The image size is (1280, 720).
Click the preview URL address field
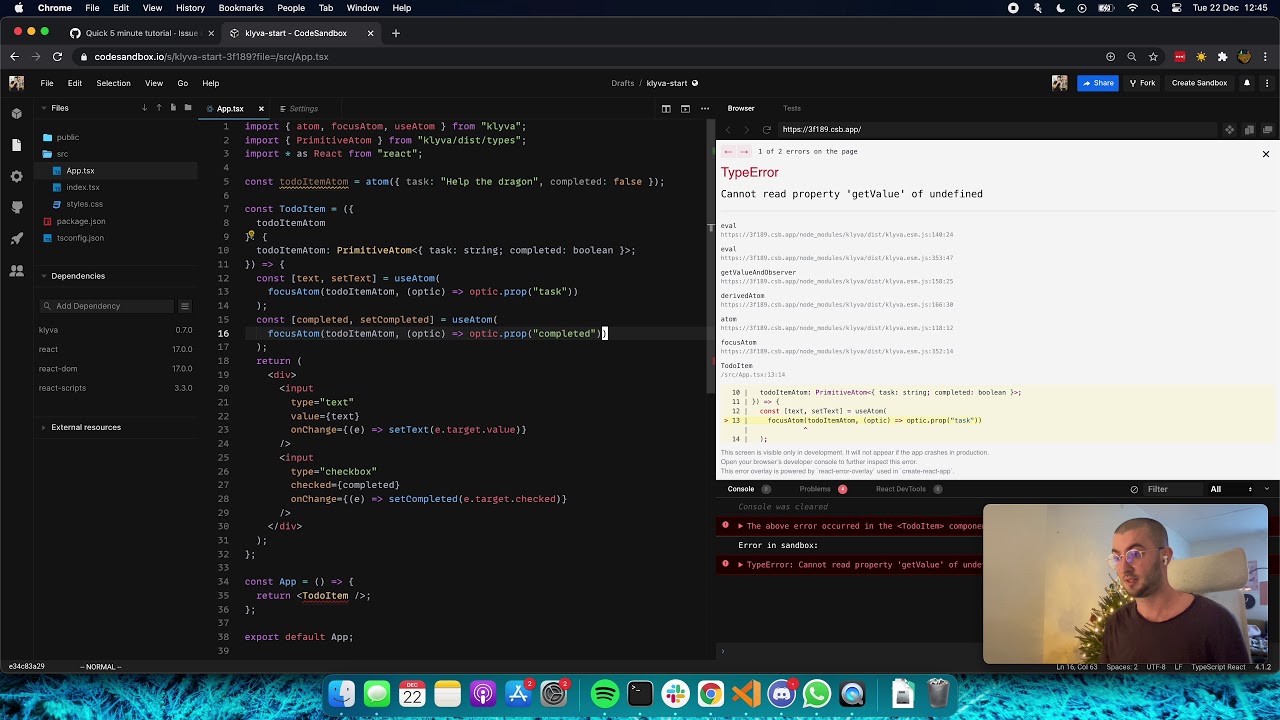point(1000,129)
